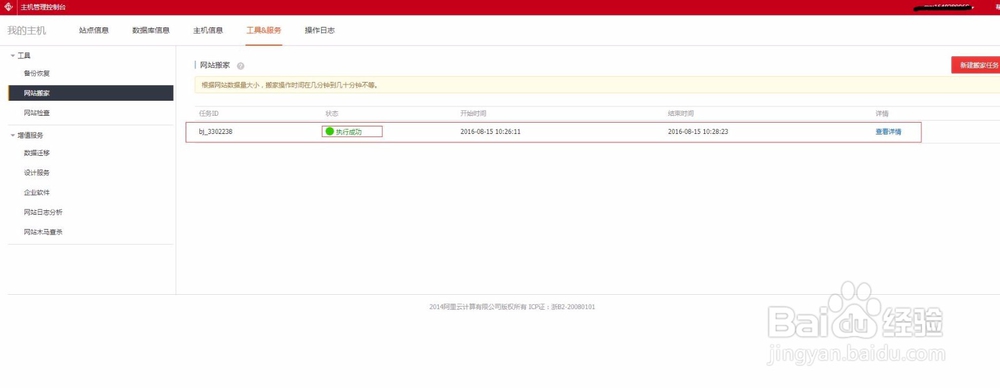Open 备份恢复 in the sidebar

(x=37, y=73)
